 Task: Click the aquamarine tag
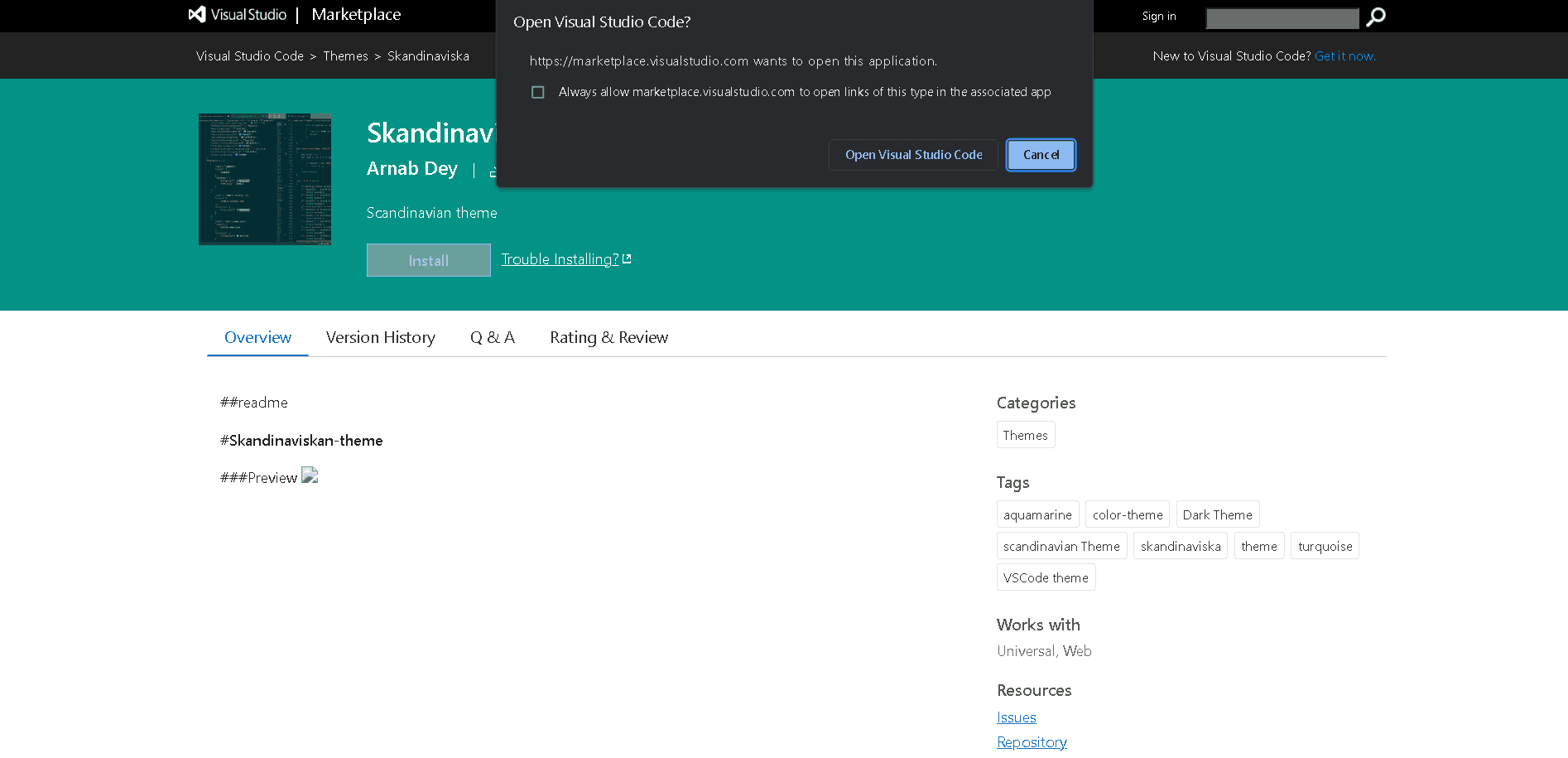(x=1037, y=514)
